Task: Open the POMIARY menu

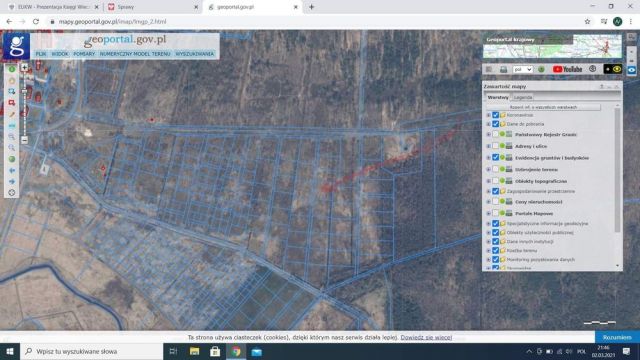Action: coord(84,54)
